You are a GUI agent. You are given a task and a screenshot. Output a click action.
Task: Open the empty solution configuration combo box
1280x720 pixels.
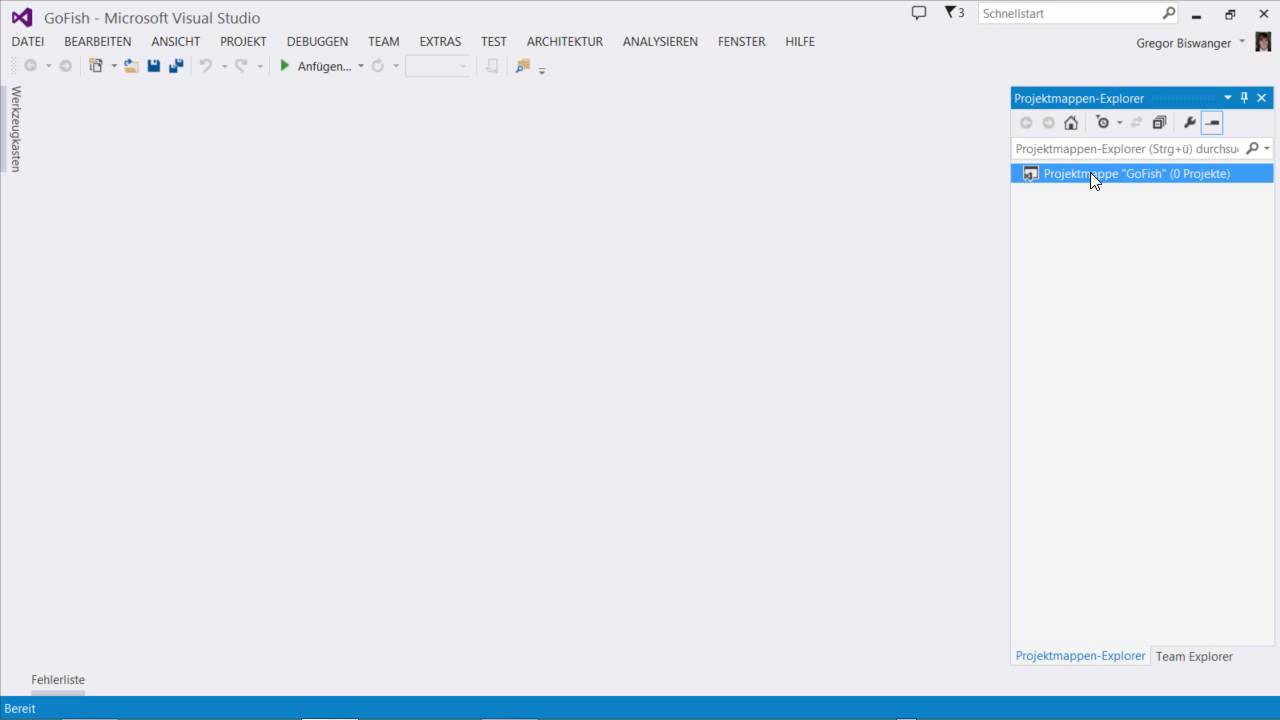click(x=438, y=66)
